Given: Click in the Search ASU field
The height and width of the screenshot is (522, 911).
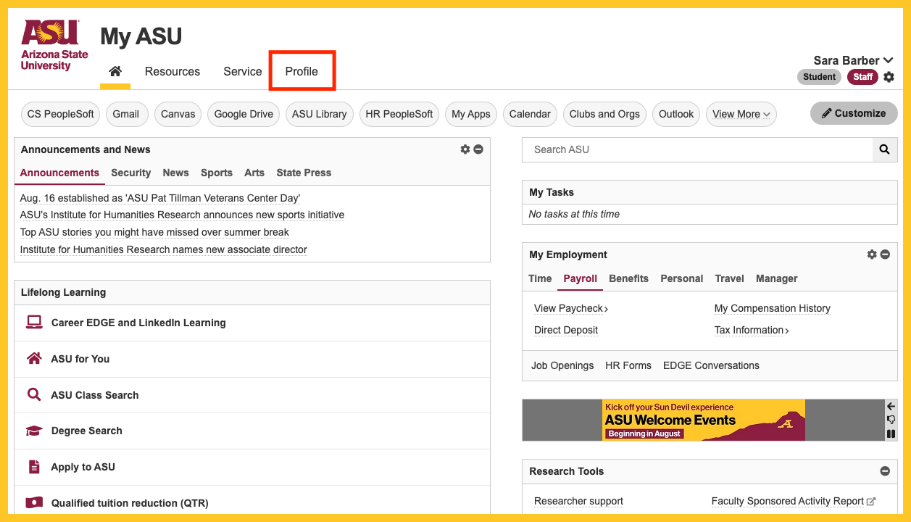Looking at the screenshot, I should tap(697, 149).
